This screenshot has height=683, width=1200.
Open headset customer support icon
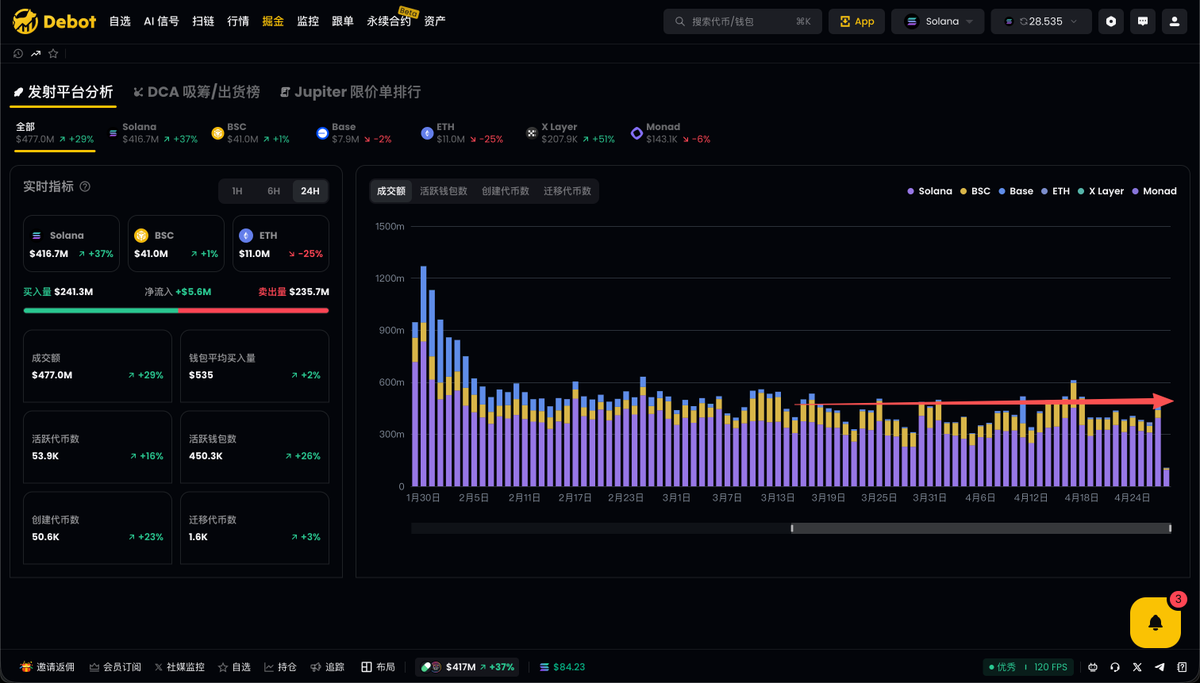[x=1115, y=667]
